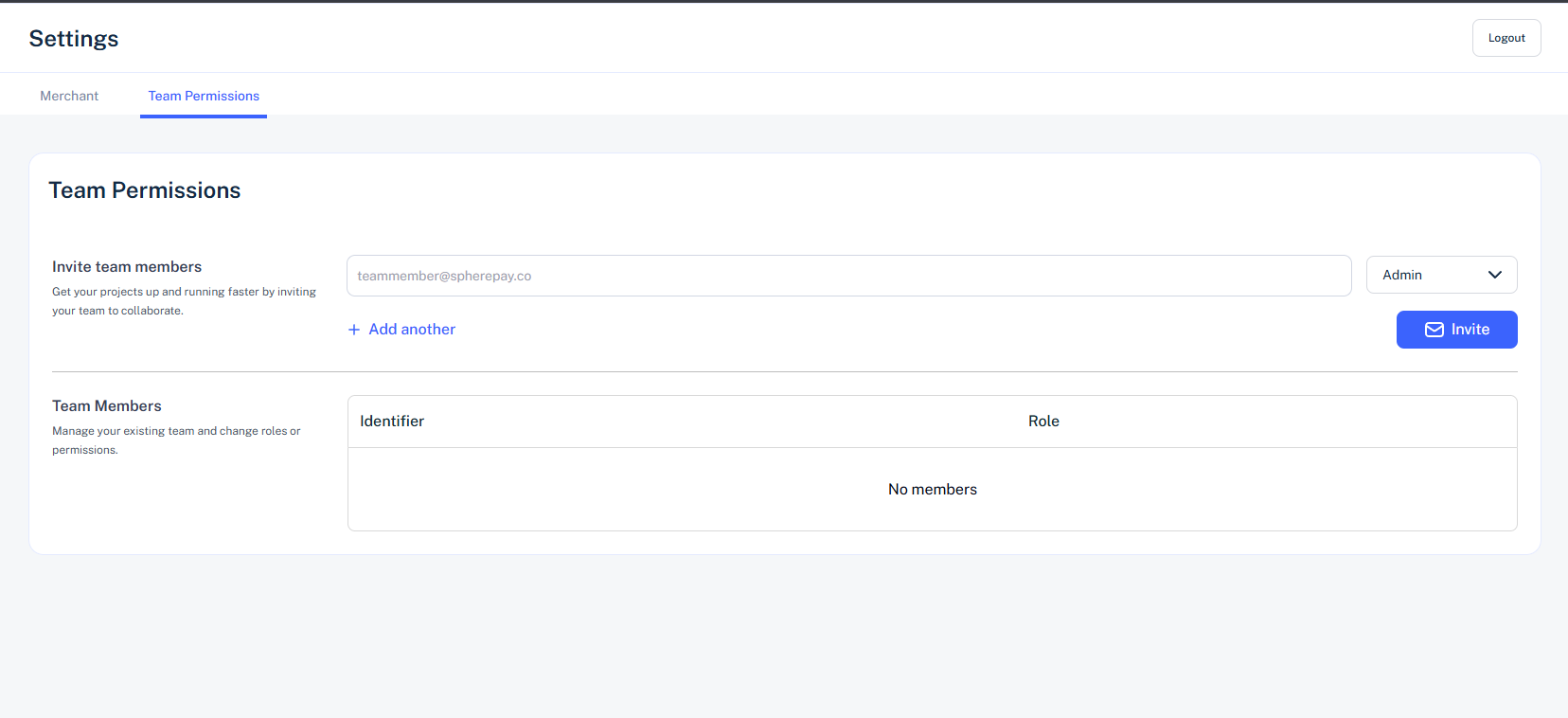Send invitation with the Invite button
This screenshot has width=1568, height=718.
pos(1456,330)
